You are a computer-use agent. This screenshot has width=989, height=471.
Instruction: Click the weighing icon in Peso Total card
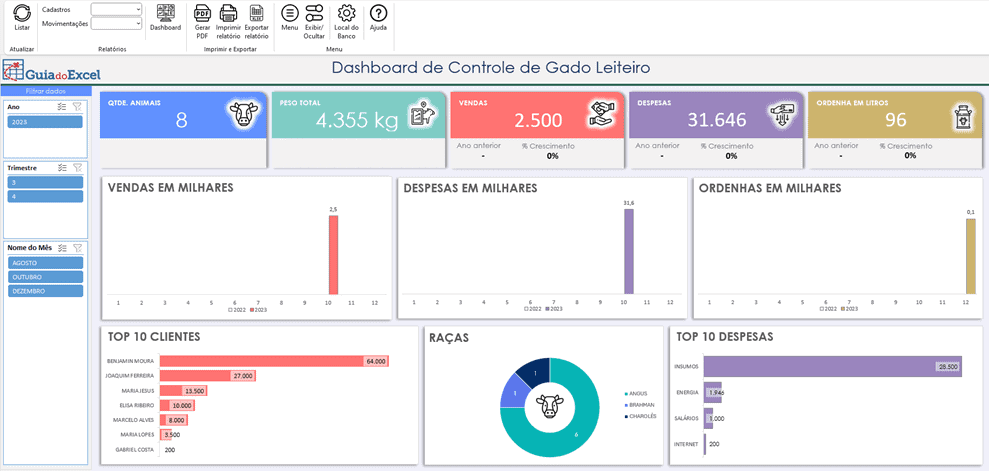click(423, 114)
